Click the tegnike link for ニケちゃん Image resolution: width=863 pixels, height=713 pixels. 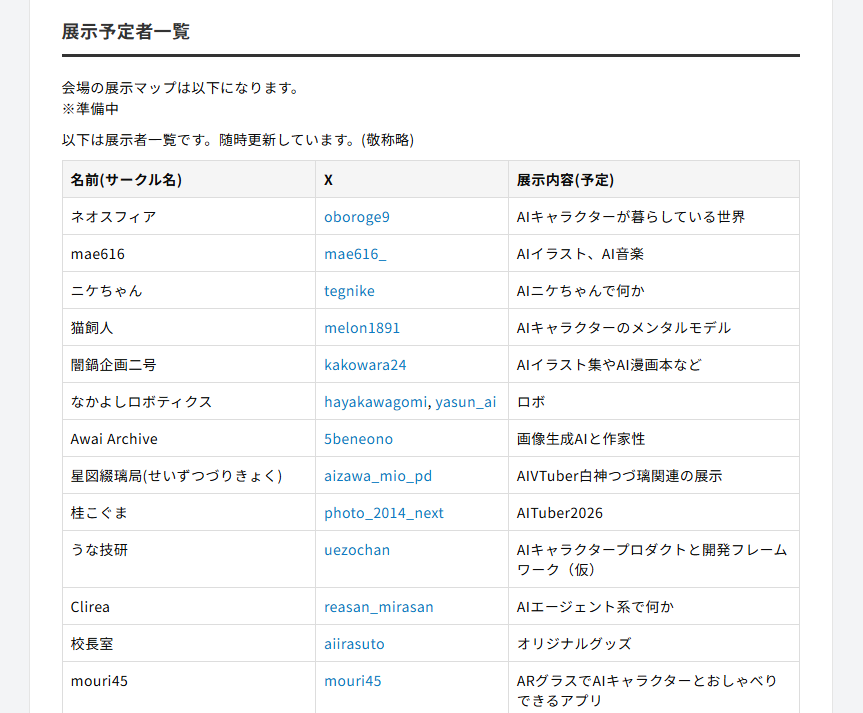[347, 290]
